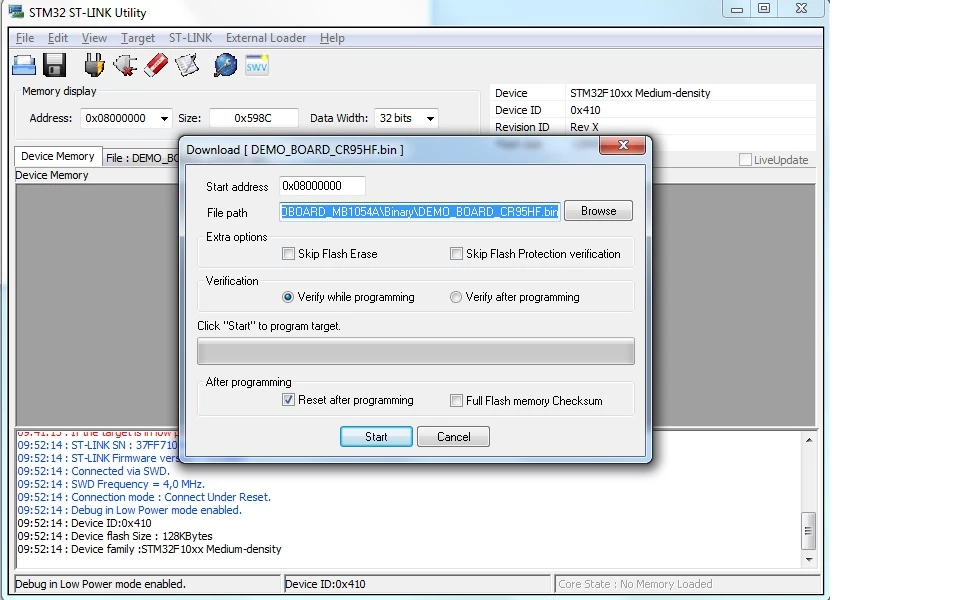Click the memory Size field 0x598C
The height and width of the screenshot is (600, 968).
tap(253, 118)
